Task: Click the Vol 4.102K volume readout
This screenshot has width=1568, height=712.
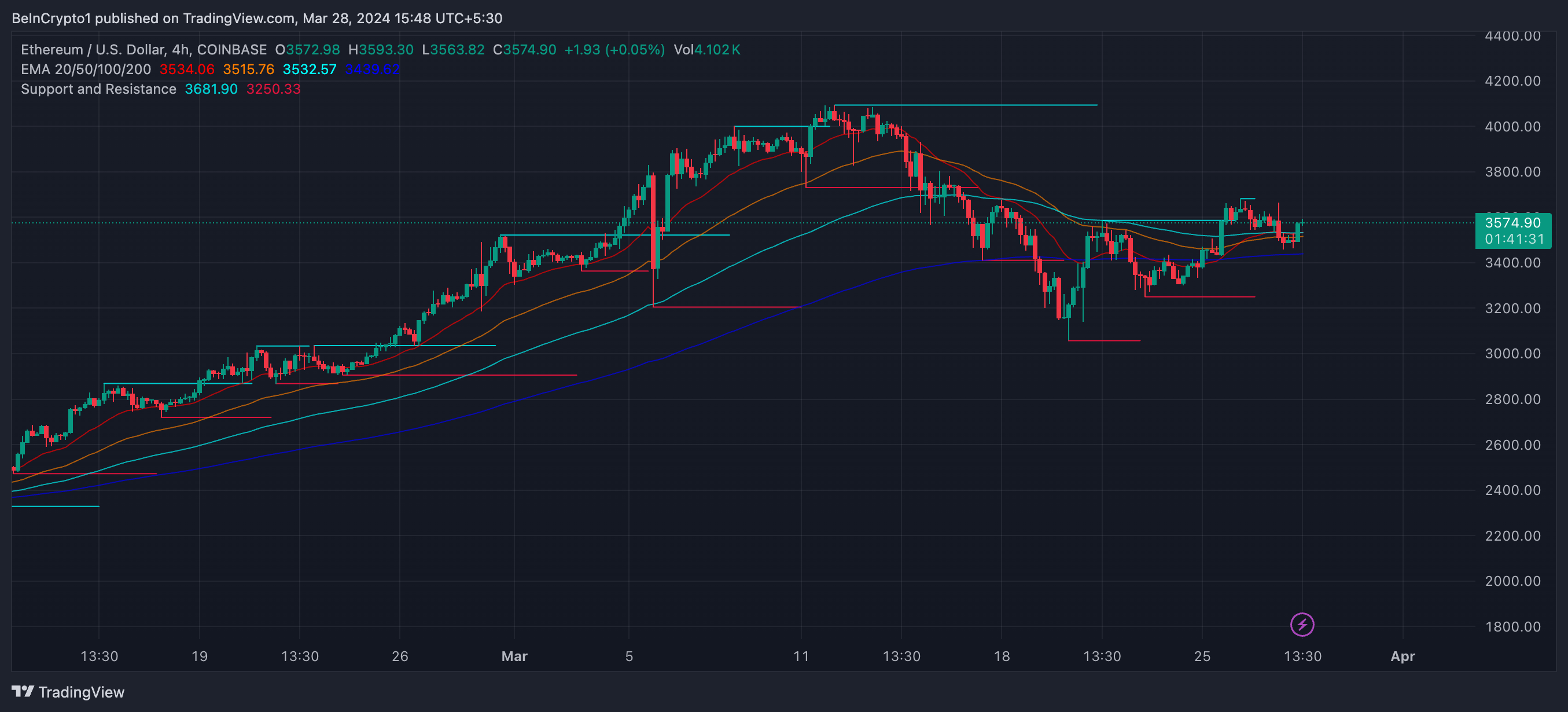Action: click(x=706, y=50)
